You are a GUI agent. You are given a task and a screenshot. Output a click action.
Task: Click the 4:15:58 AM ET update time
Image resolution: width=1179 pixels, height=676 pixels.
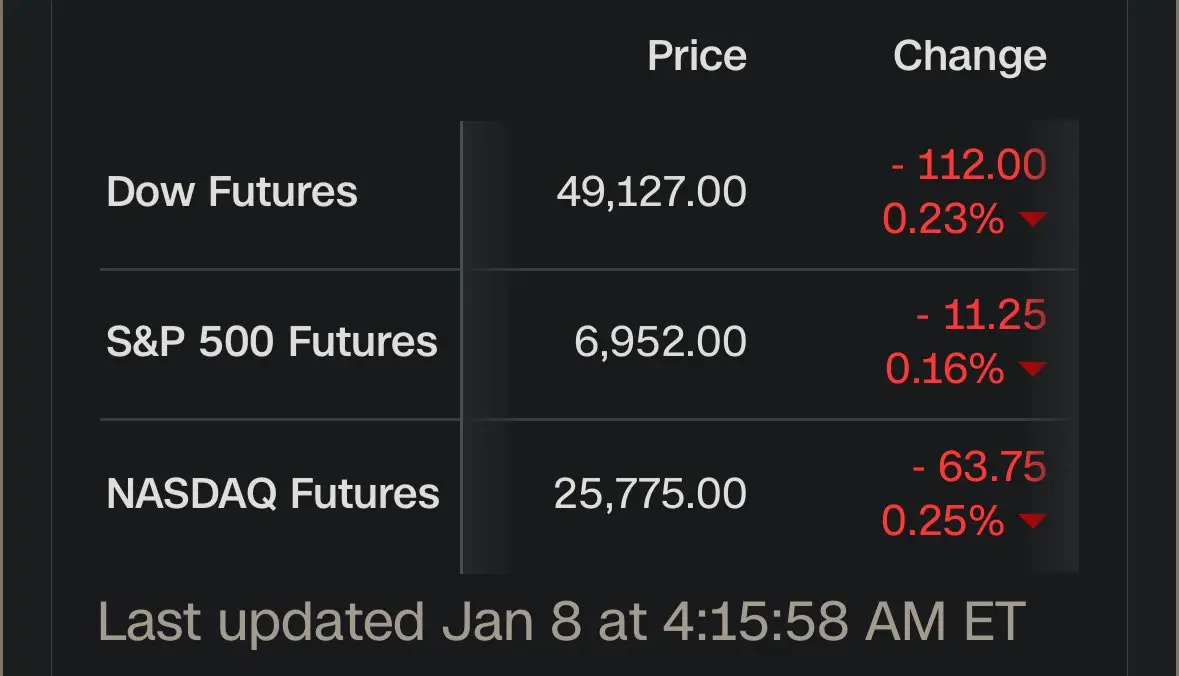click(843, 622)
